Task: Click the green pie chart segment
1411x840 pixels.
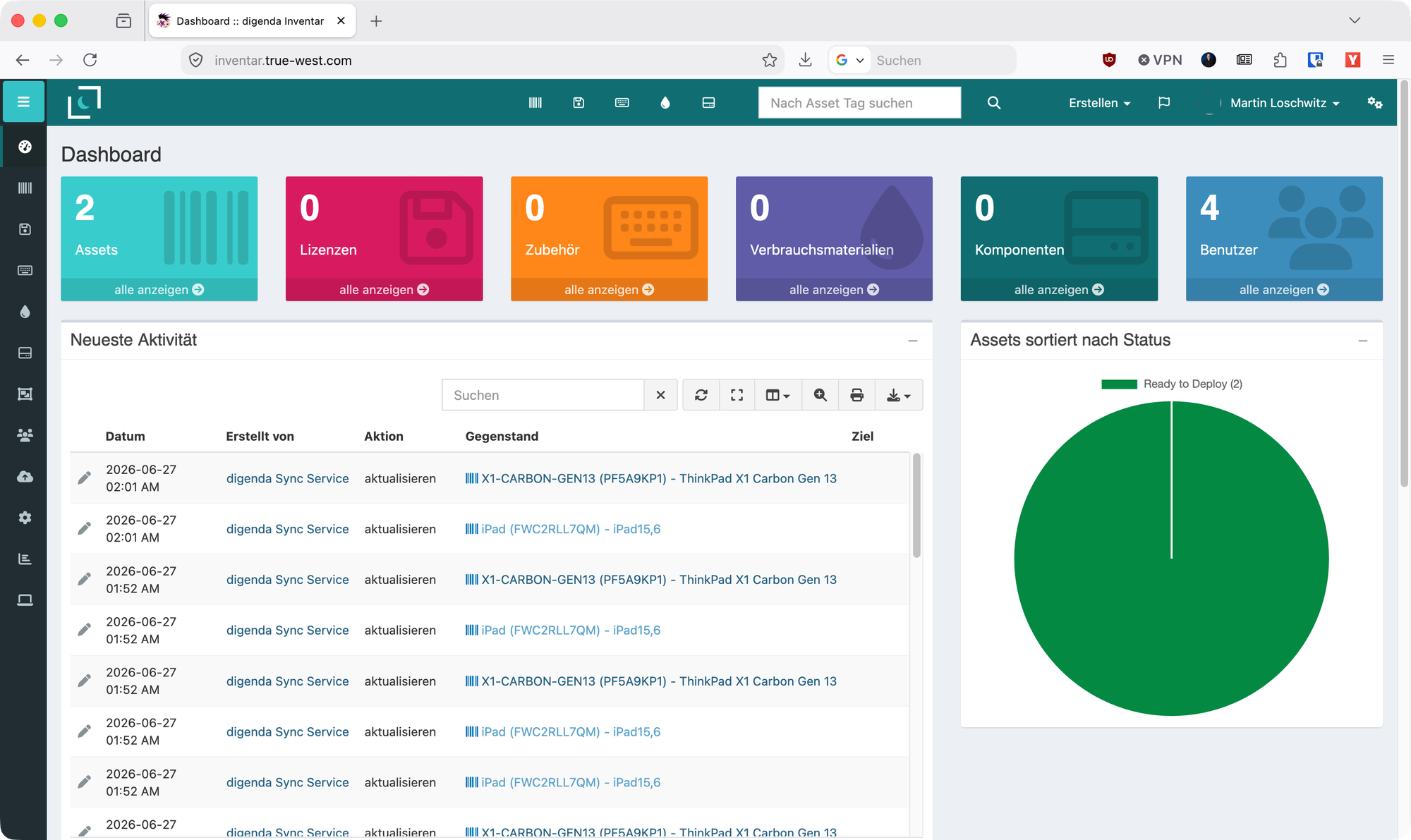Action: 1171,559
